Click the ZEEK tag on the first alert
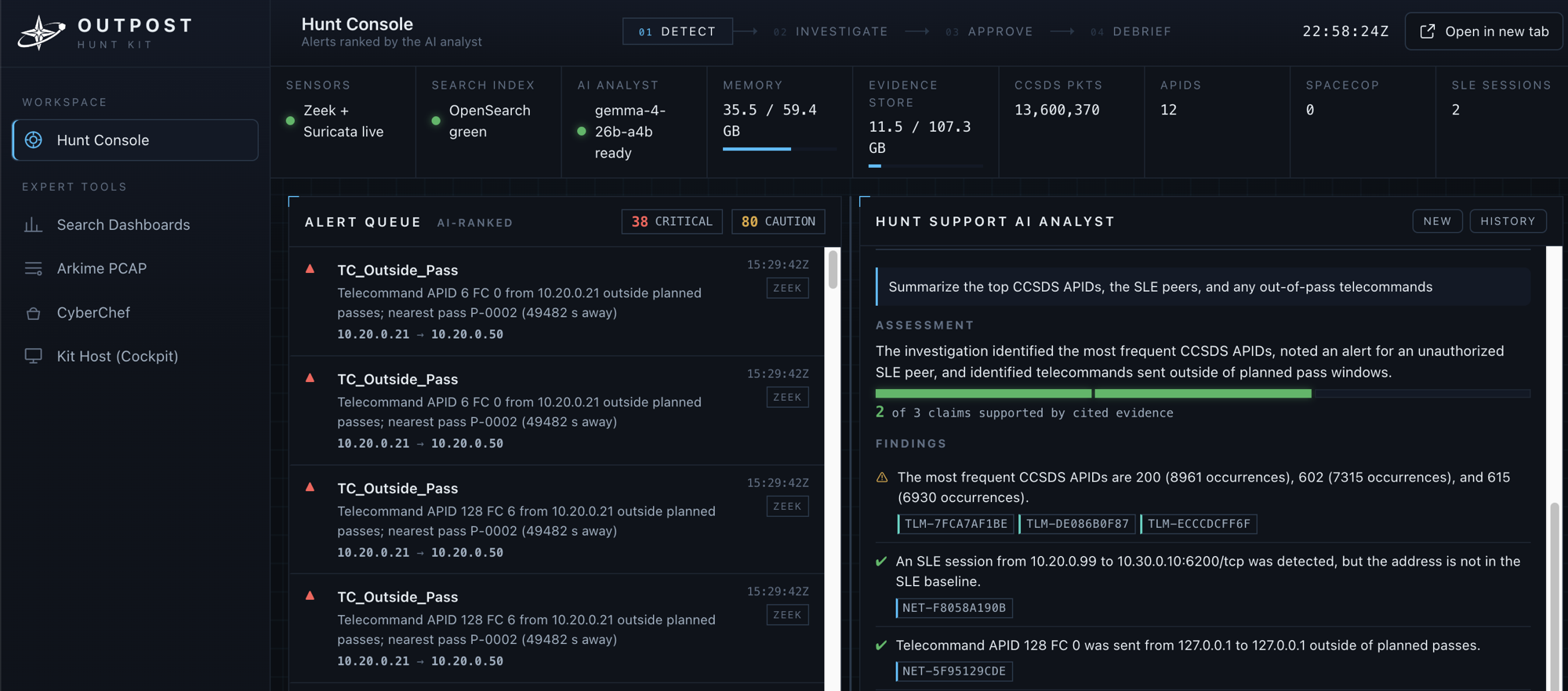1568x691 pixels. pos(787,288)
